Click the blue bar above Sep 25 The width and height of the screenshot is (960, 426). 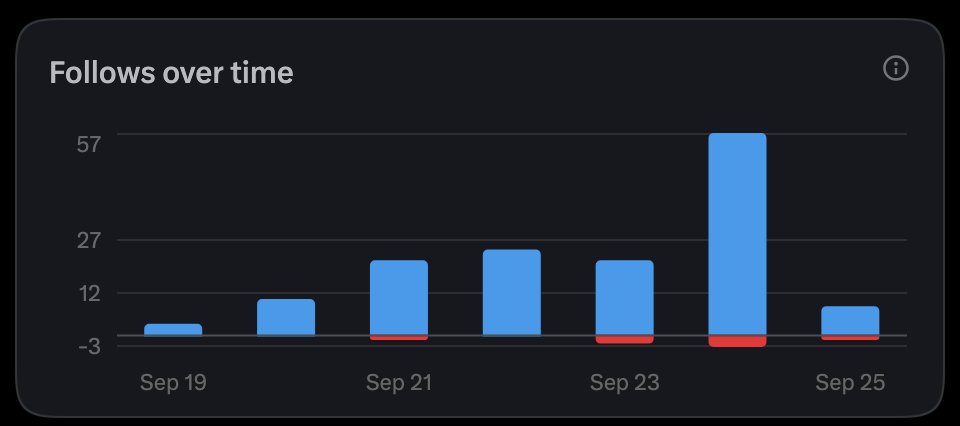click(850, 321)
